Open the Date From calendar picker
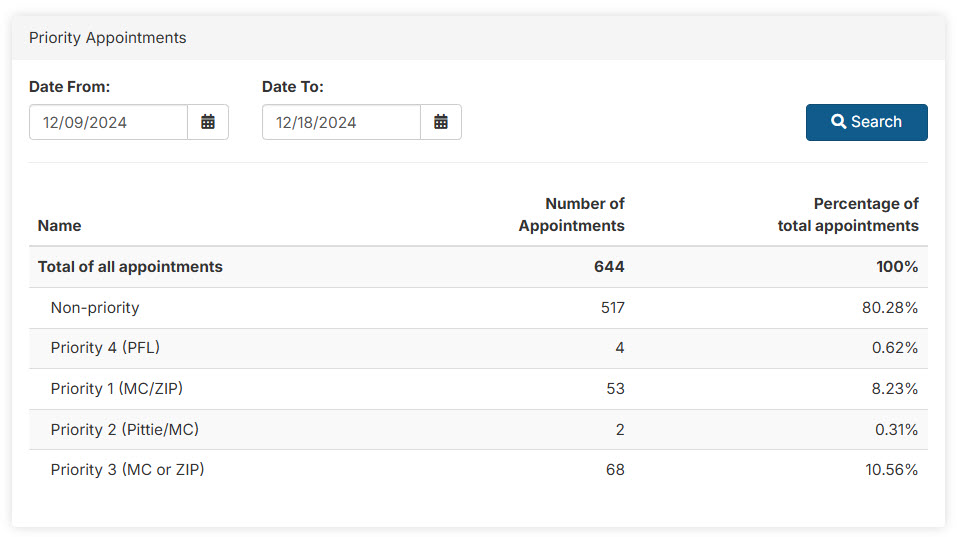Viewport: 958px width, 537px height. (x=208, y=122)
